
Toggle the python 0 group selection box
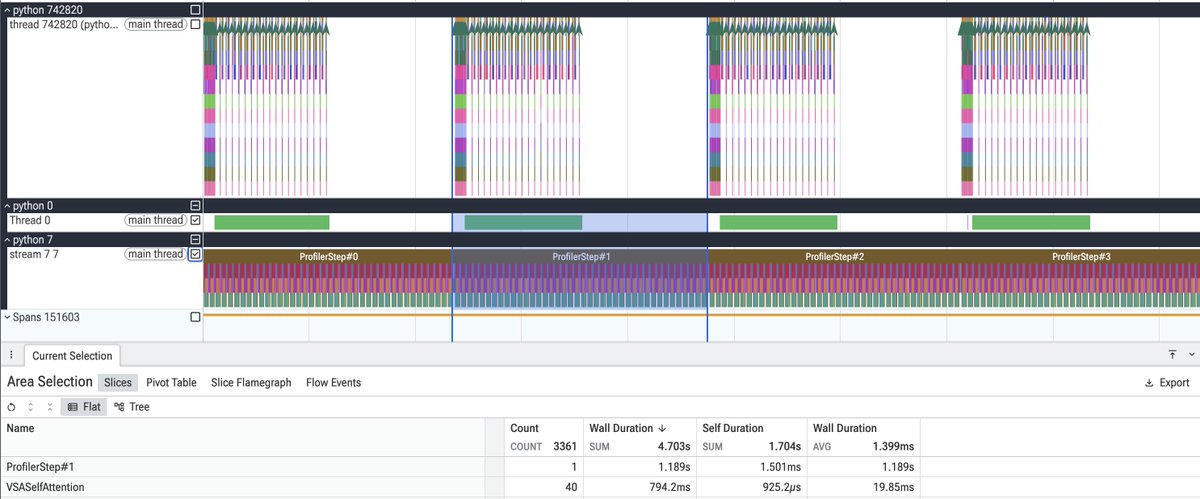tap(195, 205)
